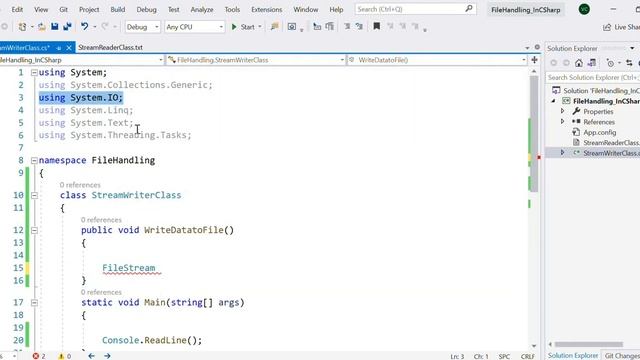The image size is (640, 360).
Task: Click the Pending Changes Filter clock icon
Action: [610, 63]
